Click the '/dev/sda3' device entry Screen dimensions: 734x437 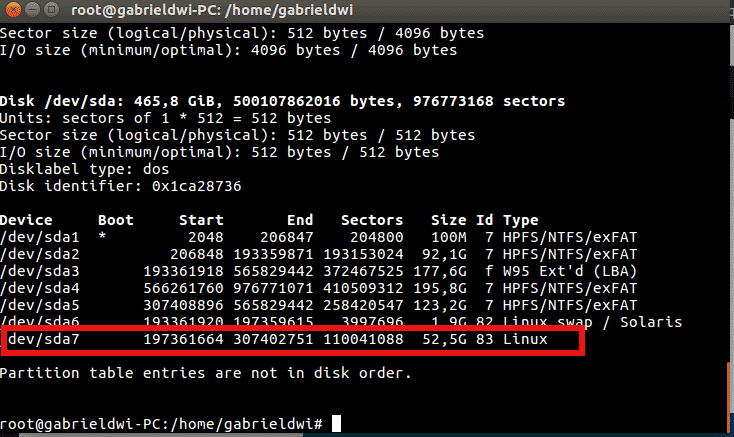click(x=40, y=271)
